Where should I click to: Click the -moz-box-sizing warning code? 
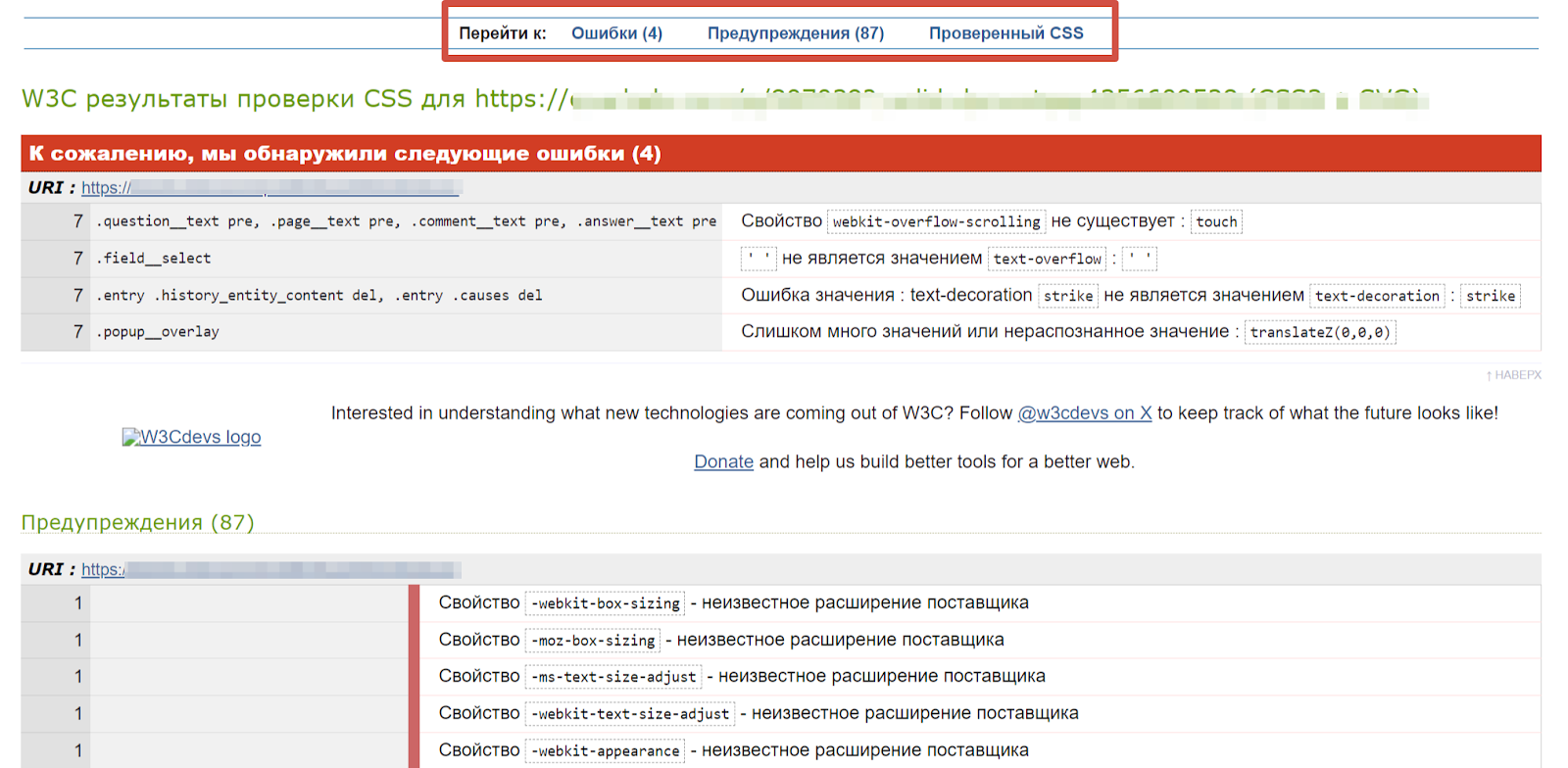(x=593, y=641)
